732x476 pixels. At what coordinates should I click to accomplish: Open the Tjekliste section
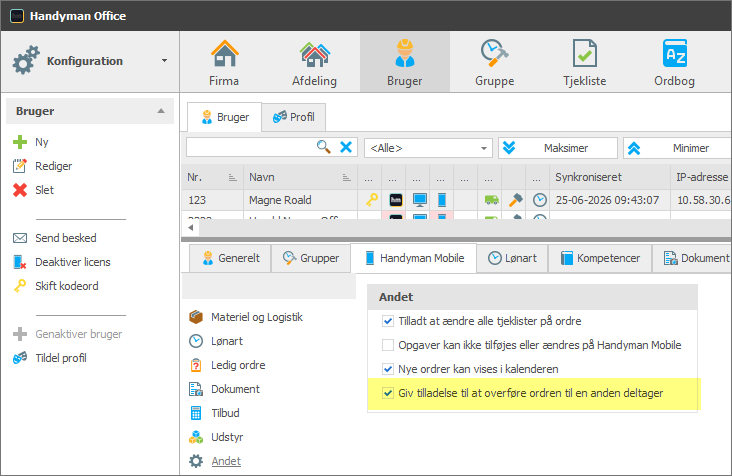(x=584, y=63)
